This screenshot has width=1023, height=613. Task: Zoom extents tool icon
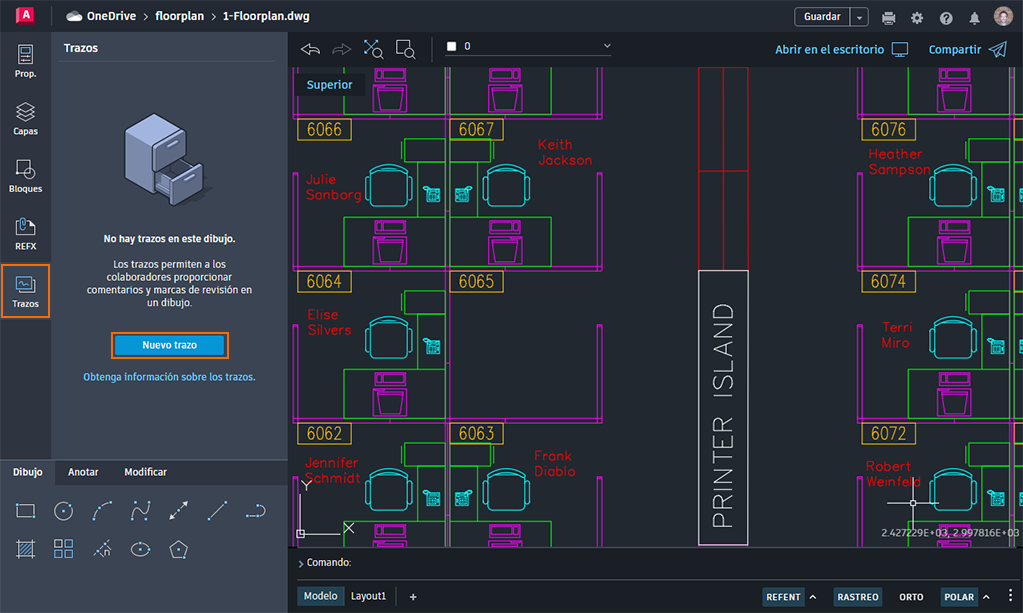click(373, 49)
